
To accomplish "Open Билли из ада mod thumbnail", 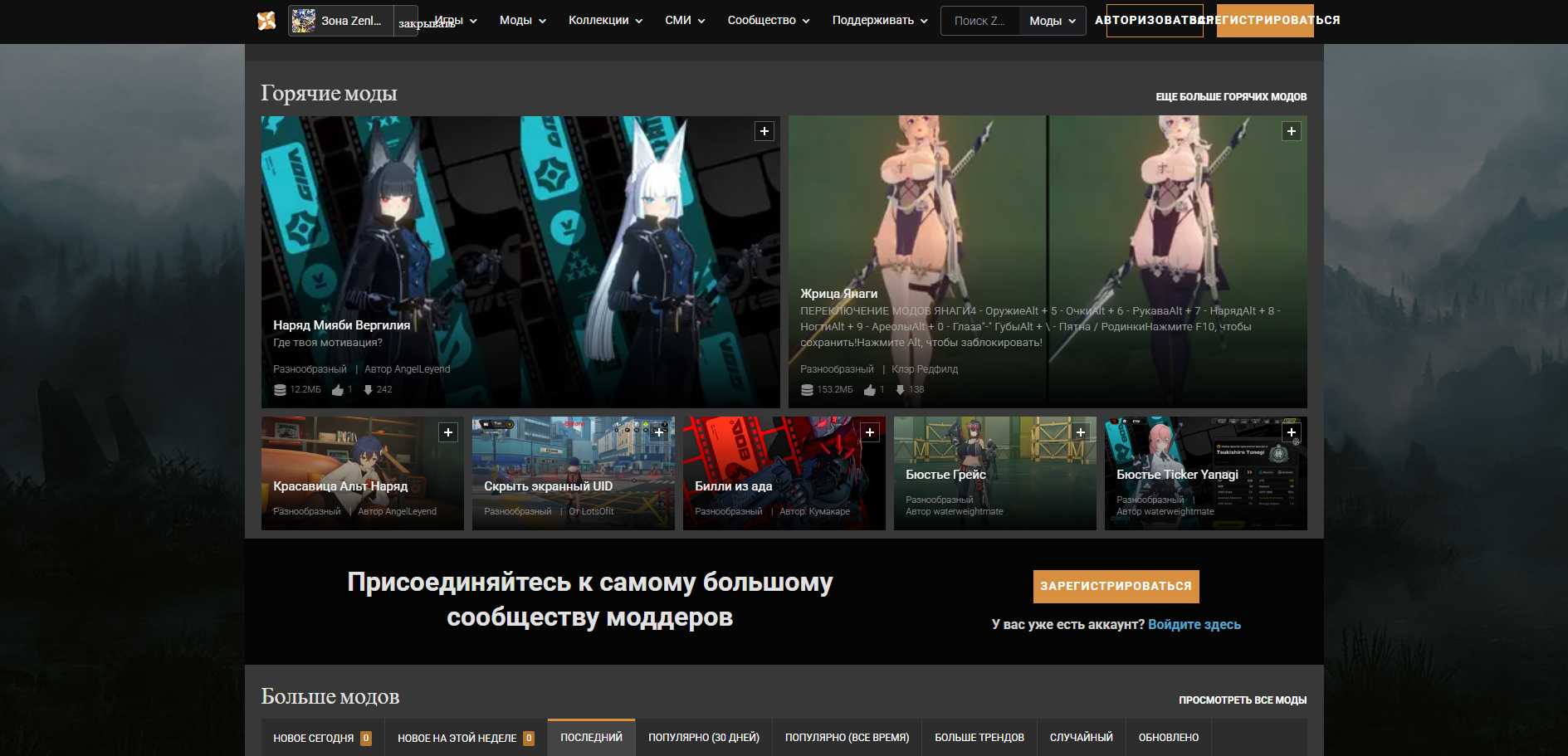I will pos(784,473).
